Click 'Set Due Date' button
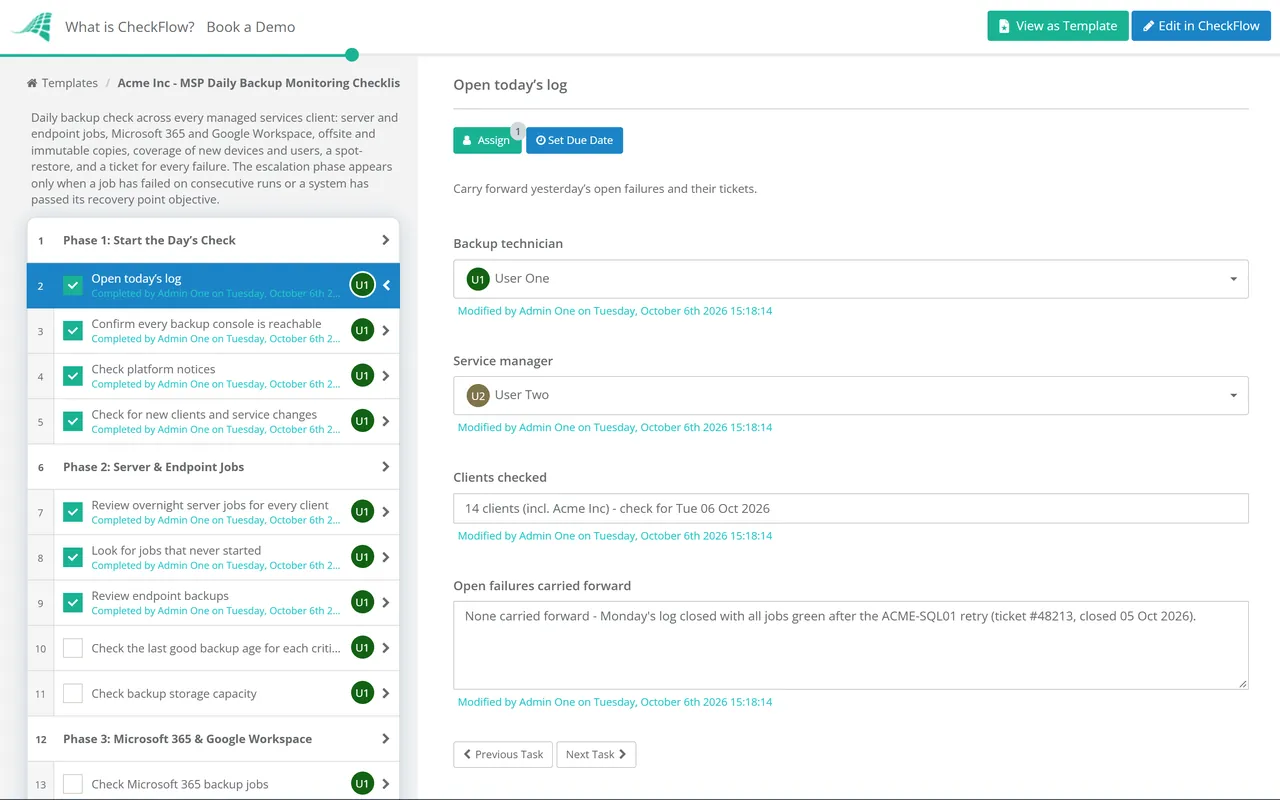 pyautogui.click(x=575, y=140)
